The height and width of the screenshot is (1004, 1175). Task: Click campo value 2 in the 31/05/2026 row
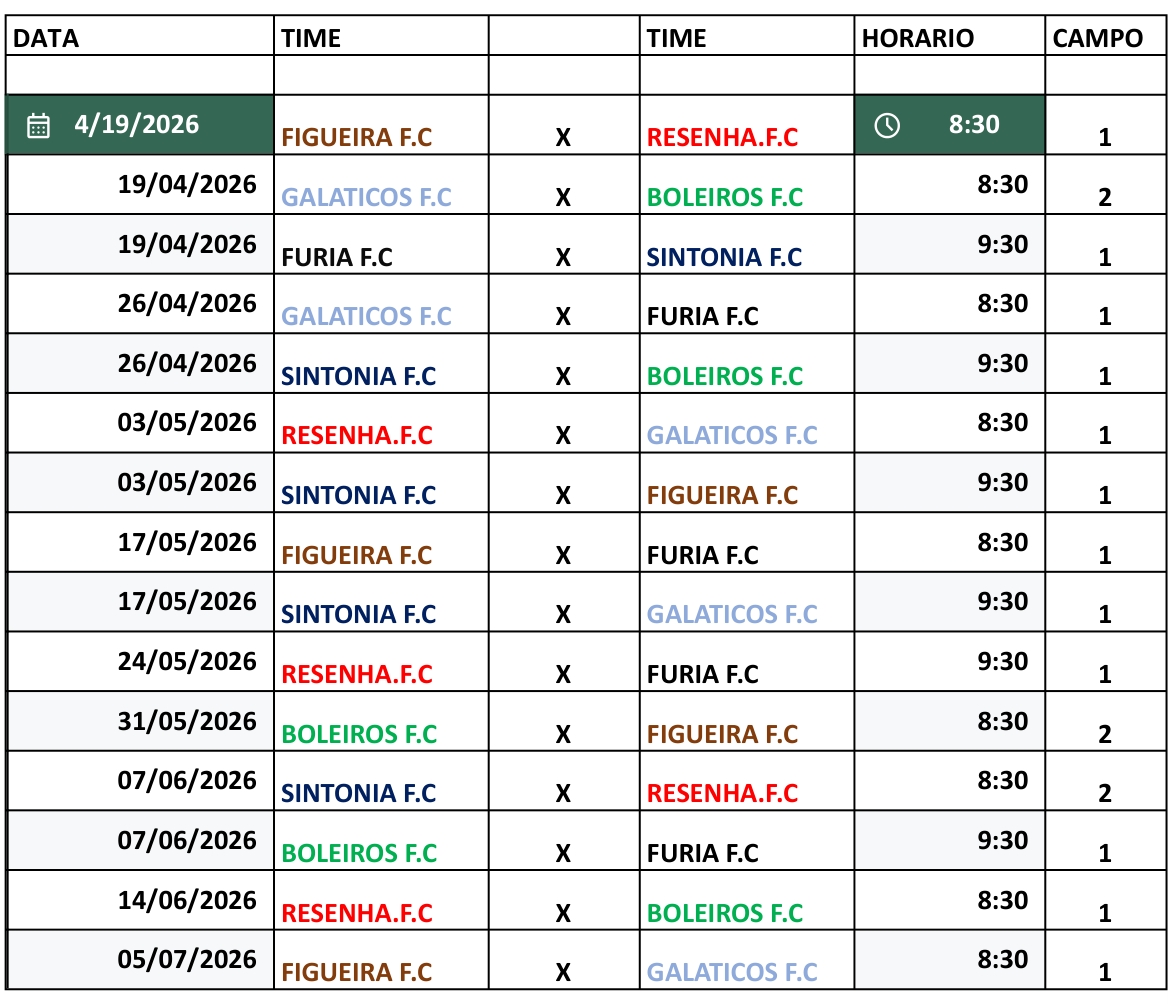point(1104,735)
